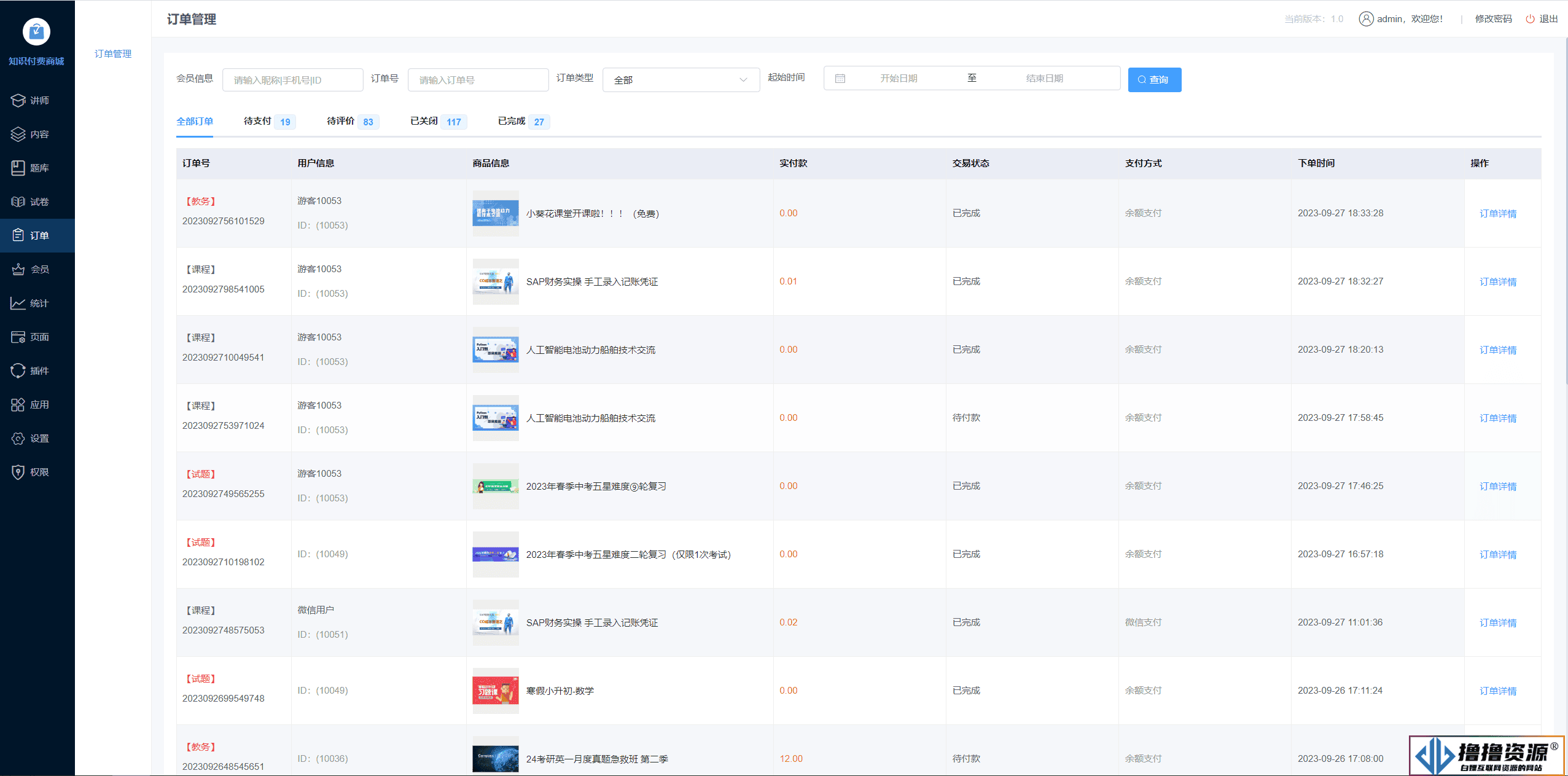Focus the 会员信息 input field
1568x776 pixels.
pos(292,80)
